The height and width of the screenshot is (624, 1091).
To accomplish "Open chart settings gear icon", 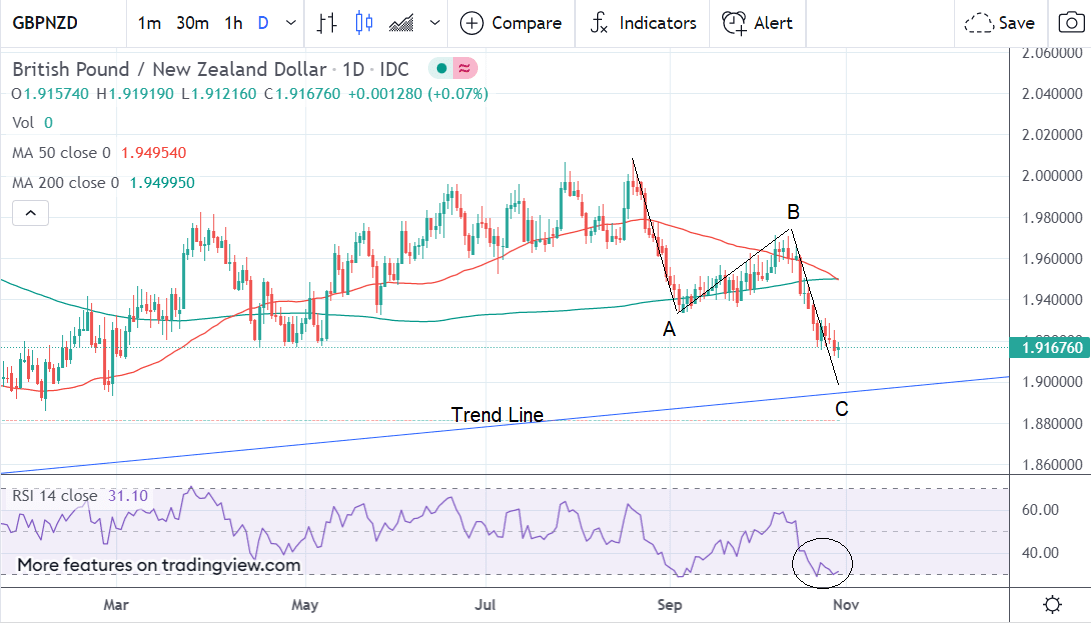I will [1052, 604].
